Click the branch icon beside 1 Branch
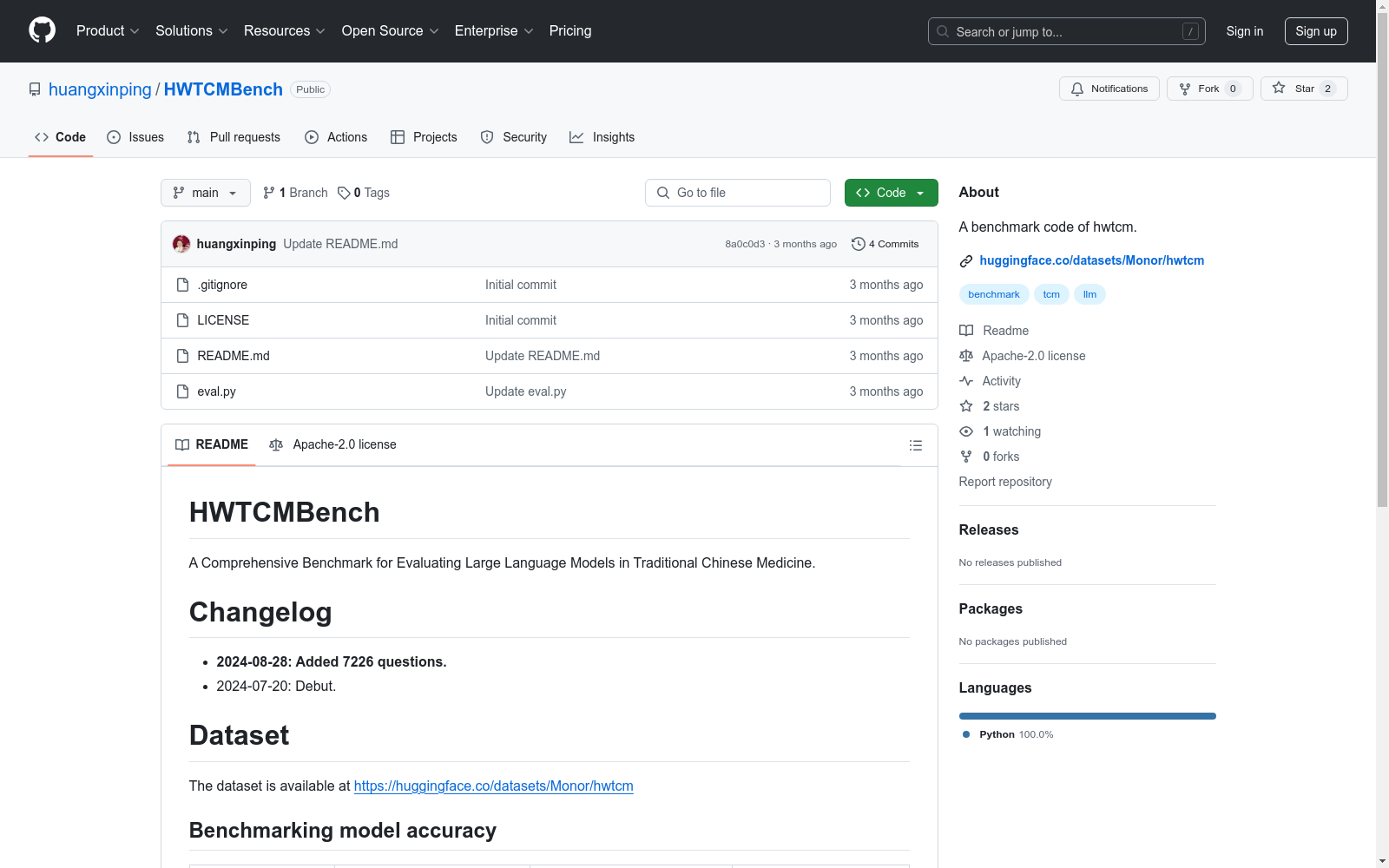Viewport: 1389px width, 868px height. point(269,193)
